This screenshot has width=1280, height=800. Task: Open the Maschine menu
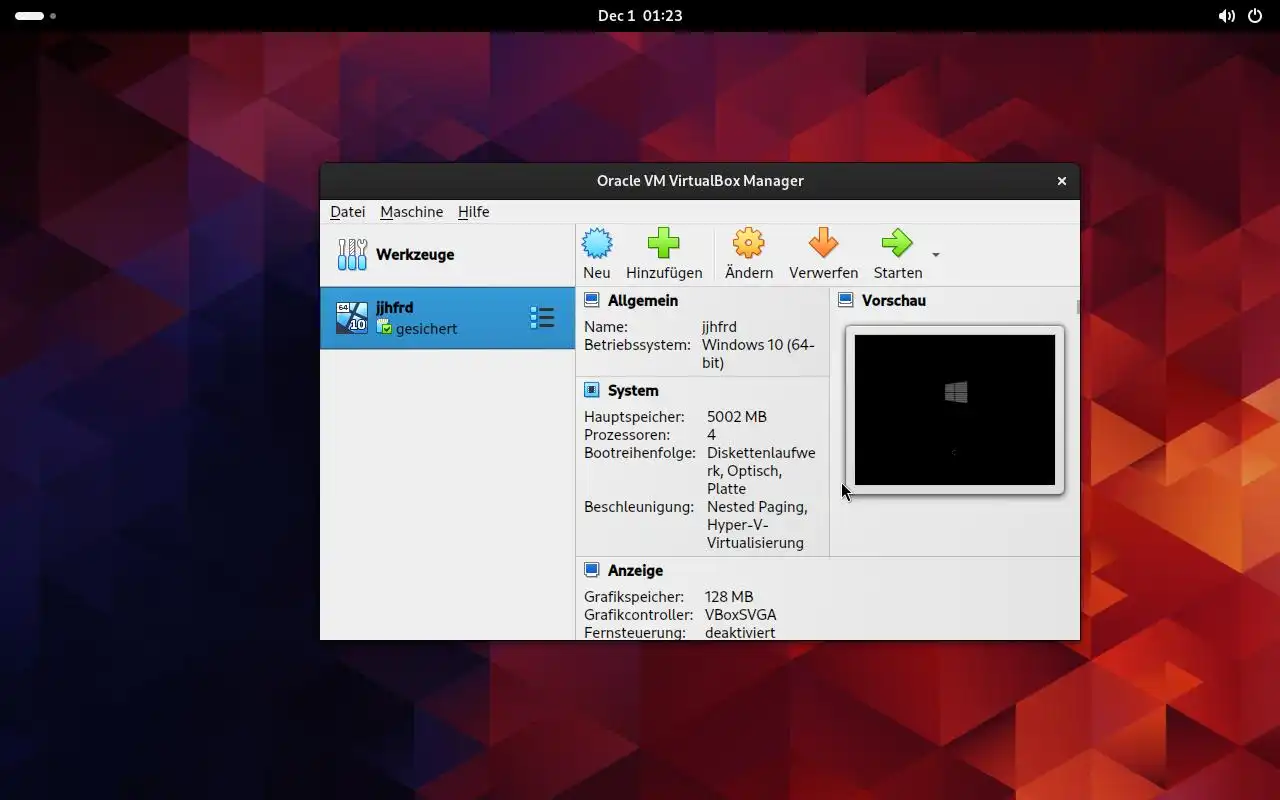tap(412, 212)
